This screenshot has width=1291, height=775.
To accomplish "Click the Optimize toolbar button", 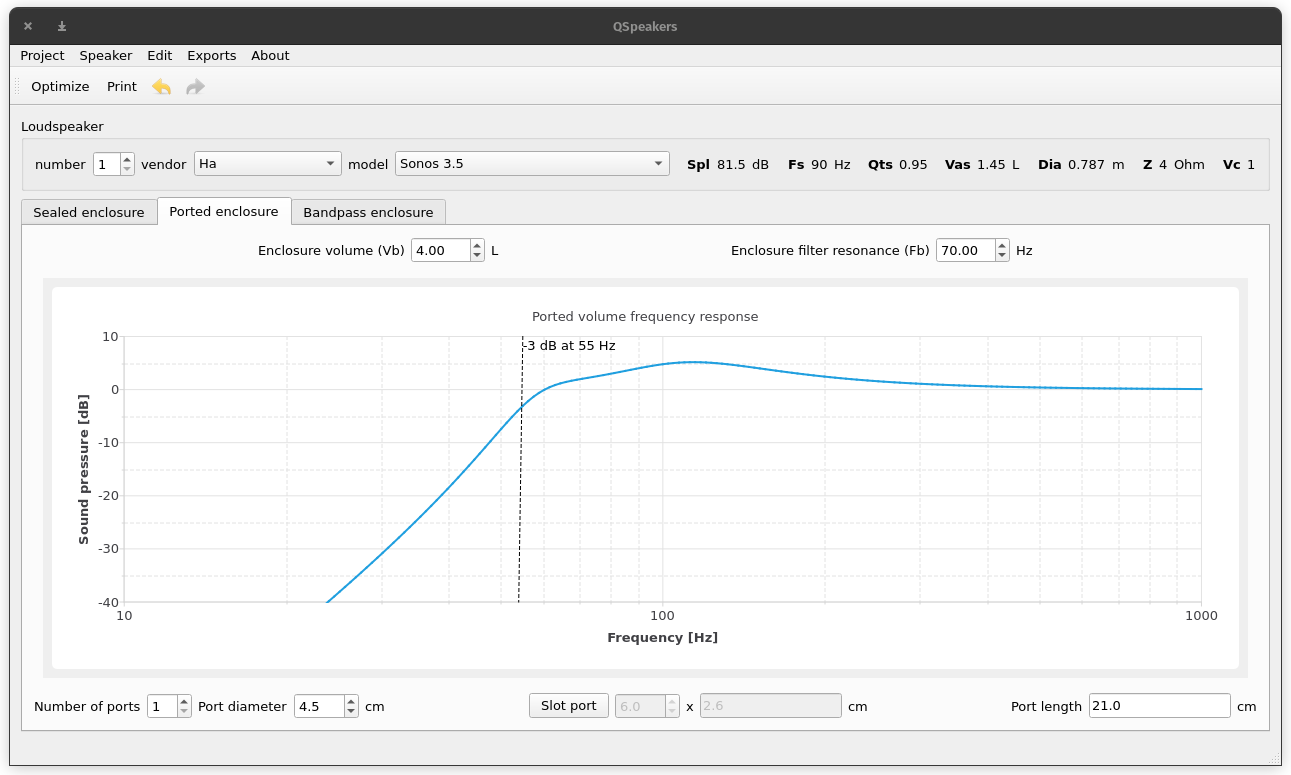I will click(x=60, y=87).
